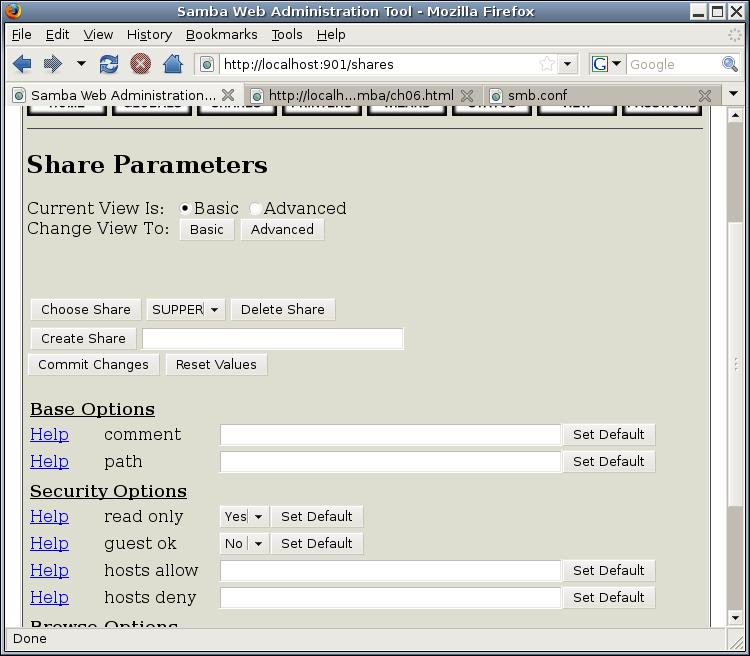Screen dimensions: 750x656
Task: Click the path text input field
Action: (x=390, y=462)
